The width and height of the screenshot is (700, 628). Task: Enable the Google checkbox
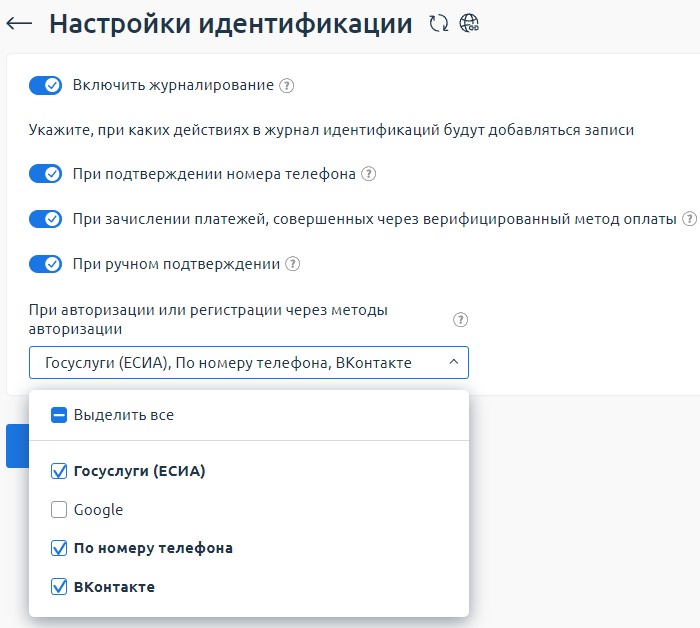pos(59,510)
